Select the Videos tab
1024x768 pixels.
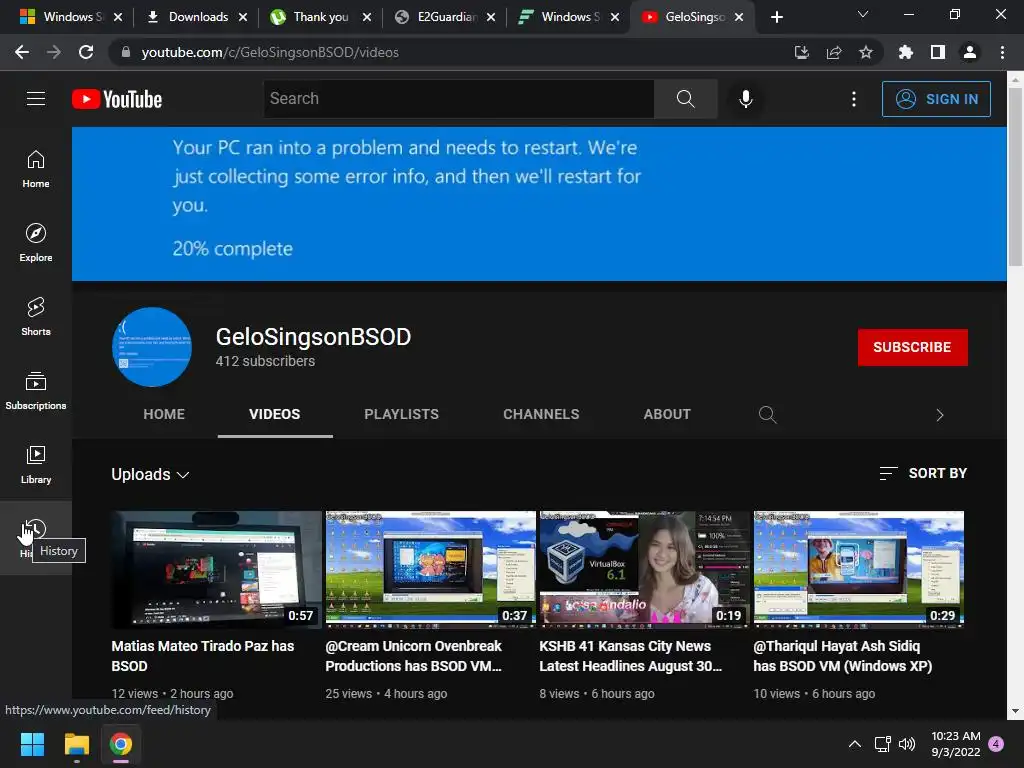274,414
